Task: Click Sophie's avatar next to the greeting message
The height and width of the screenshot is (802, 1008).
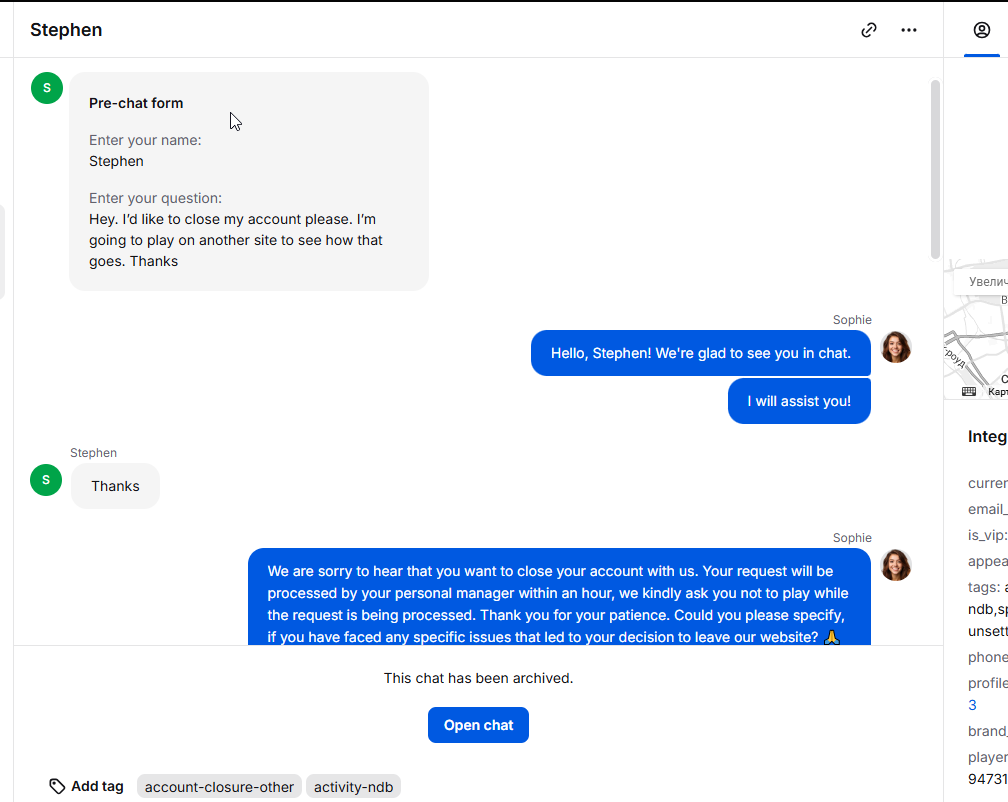Action: [x=895, y=347]
